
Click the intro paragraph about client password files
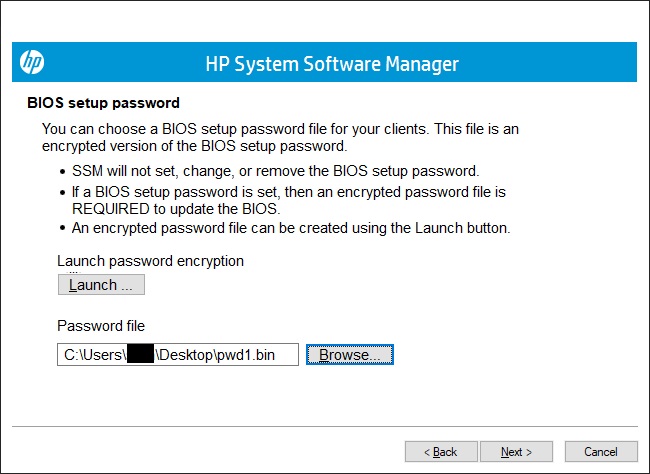point(280,138)
